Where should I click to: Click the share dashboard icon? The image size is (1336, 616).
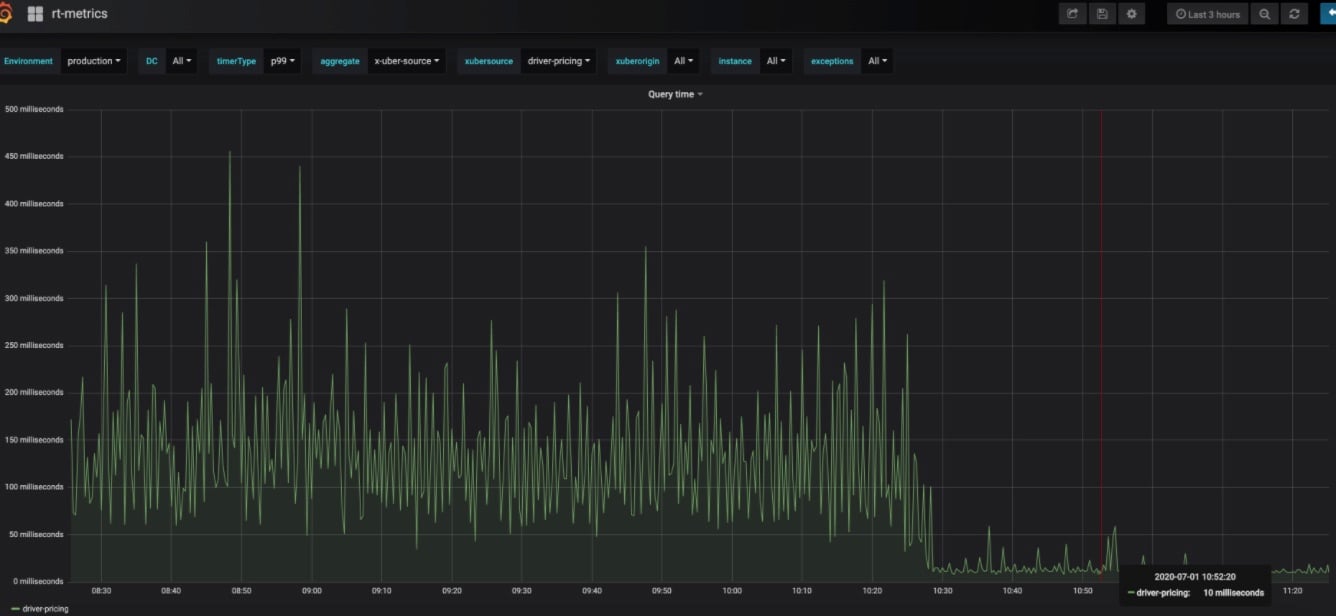pyautogui.click(x=1073, y=14)
